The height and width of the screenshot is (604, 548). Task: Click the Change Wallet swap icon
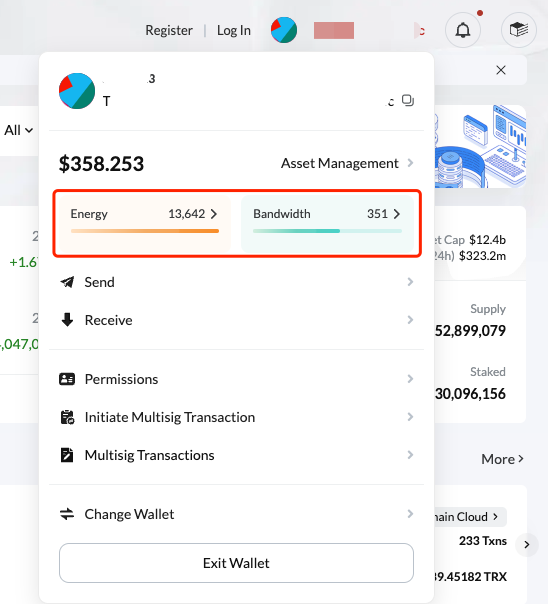click(x=67, y=514)
